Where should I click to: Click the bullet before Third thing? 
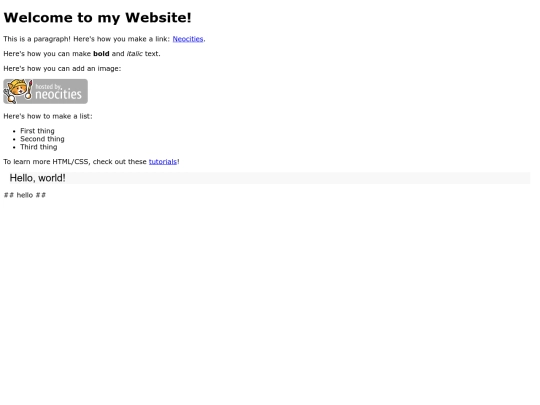[14, 147]
